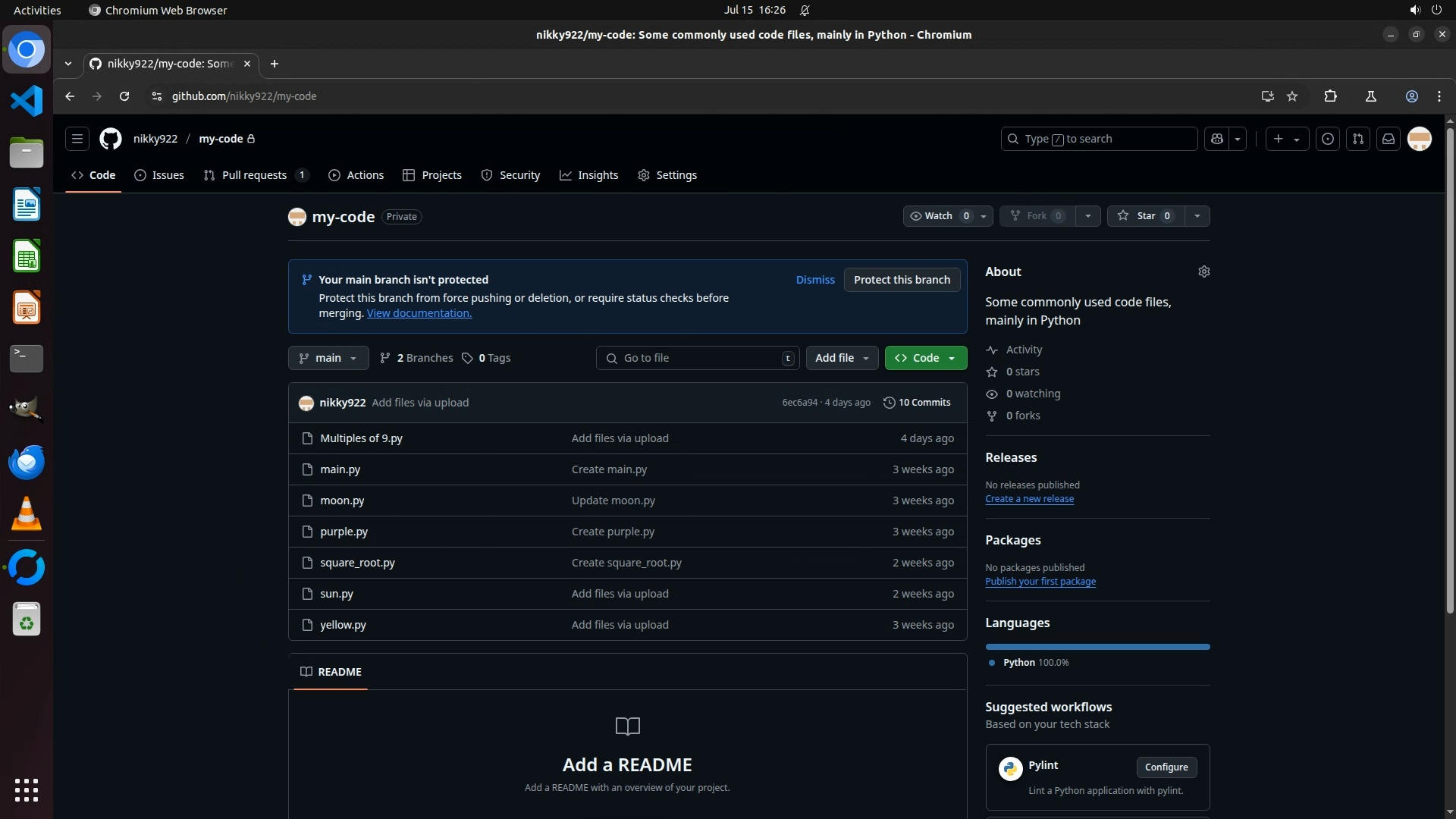Screen dimensions: 1456x819
Task: Open the Create a new release link
Action: (x=1029, y=499)
